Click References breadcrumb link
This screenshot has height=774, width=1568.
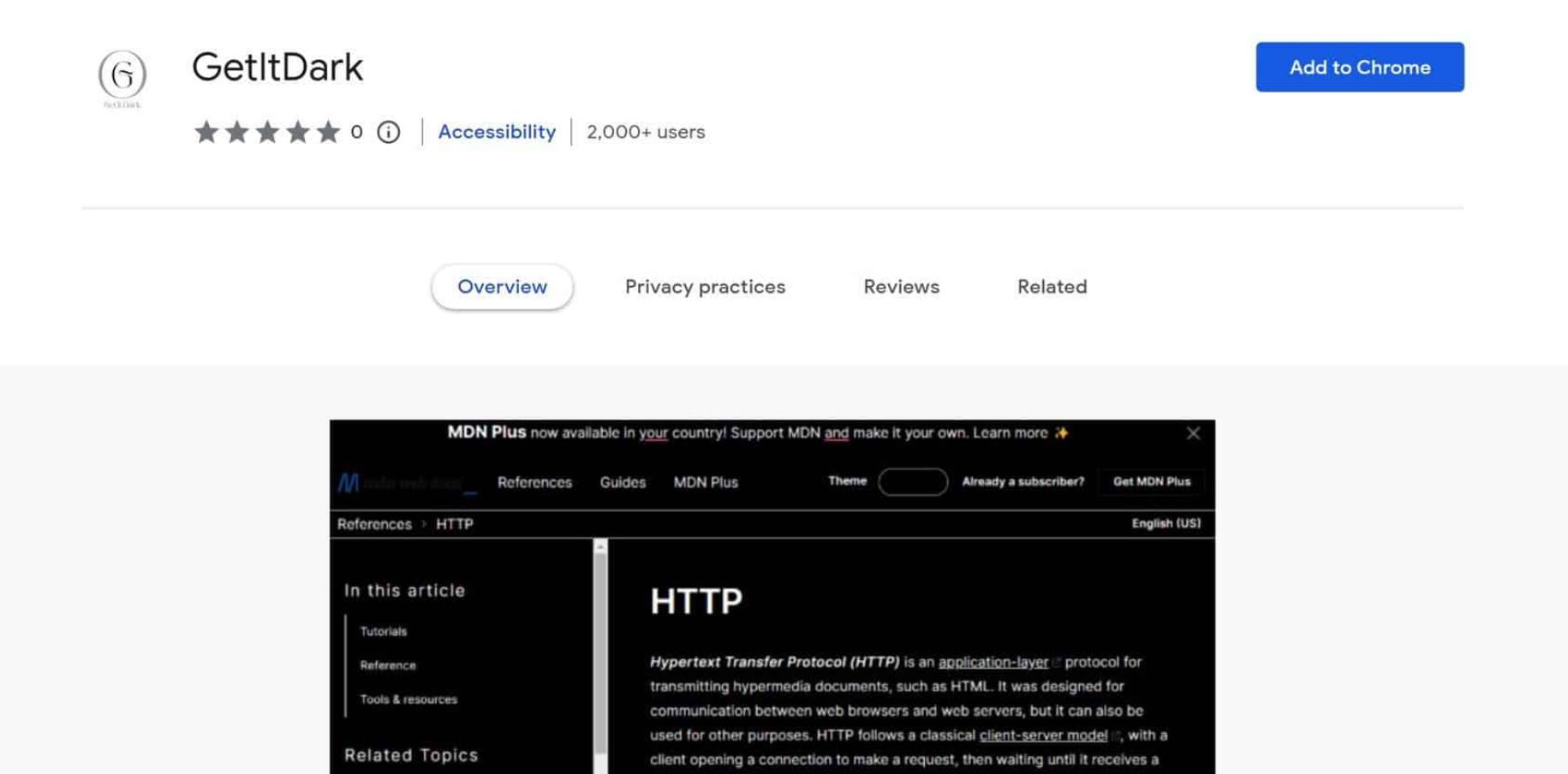click(374, 524)
